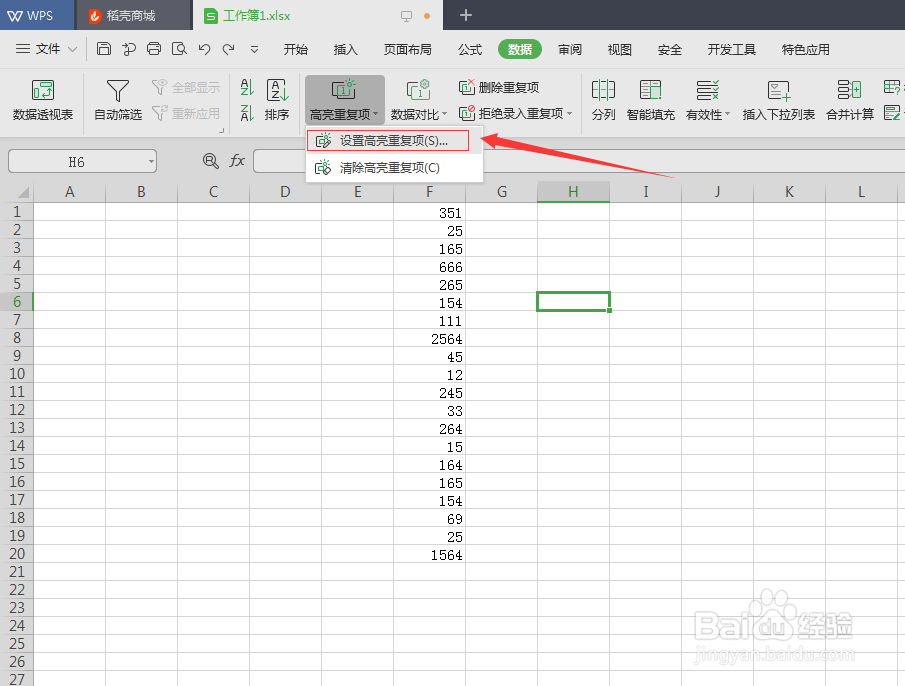Viewport: 905px width, 686px height.
Task: Sort descending Z to A icon
Action: (x=247, y=113)
